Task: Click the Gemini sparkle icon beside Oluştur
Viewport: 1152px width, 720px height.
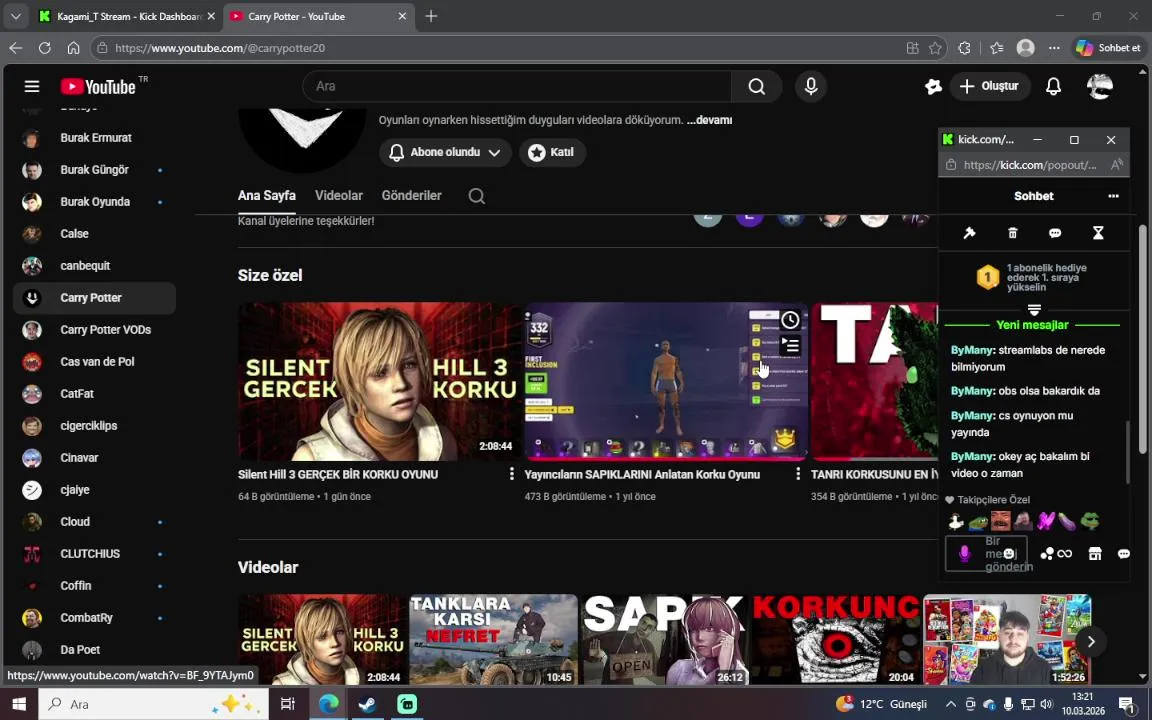Action: (933, 87)
